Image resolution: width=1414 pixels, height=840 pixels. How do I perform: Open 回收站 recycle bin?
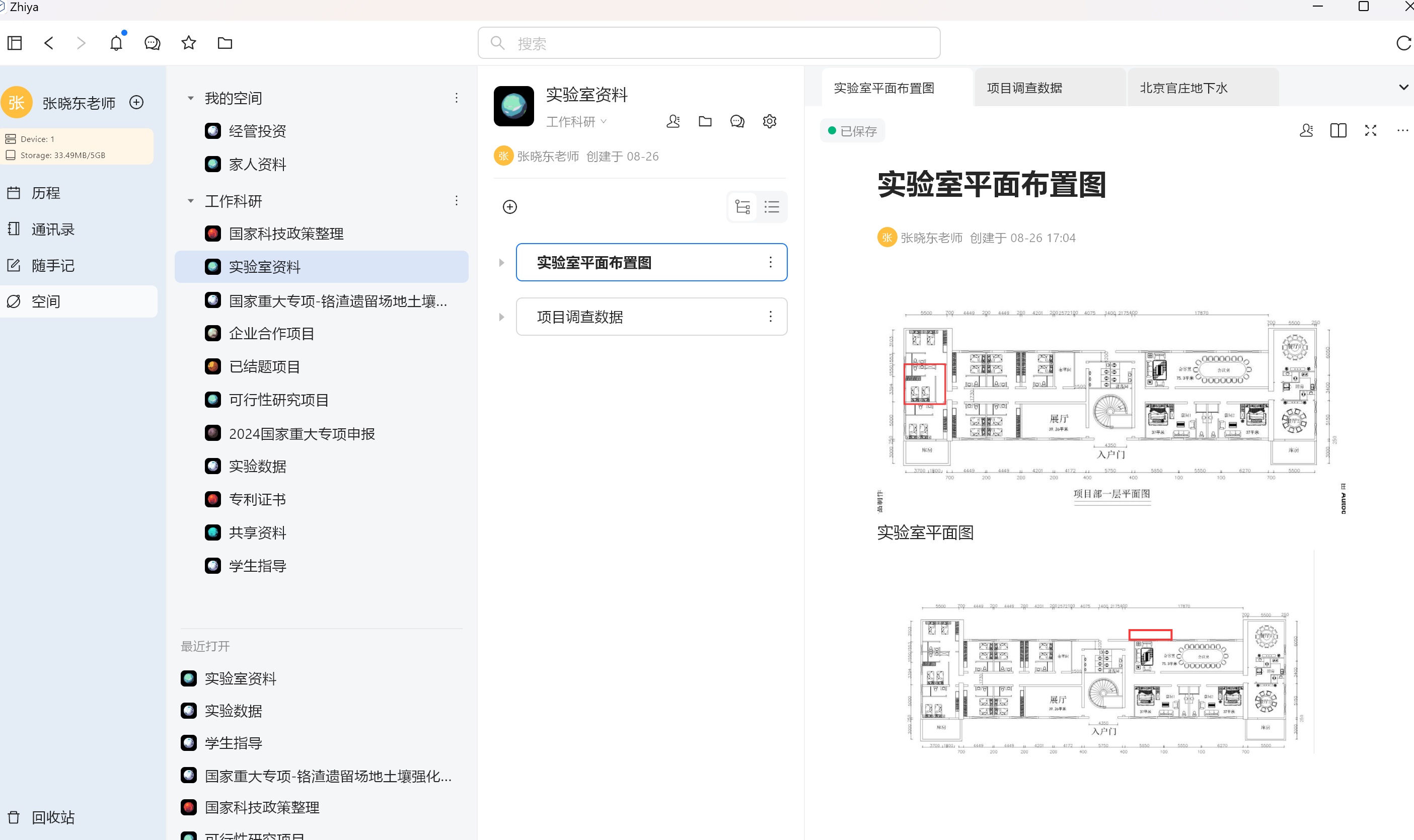pyautogui.click(x=53, y=817)
